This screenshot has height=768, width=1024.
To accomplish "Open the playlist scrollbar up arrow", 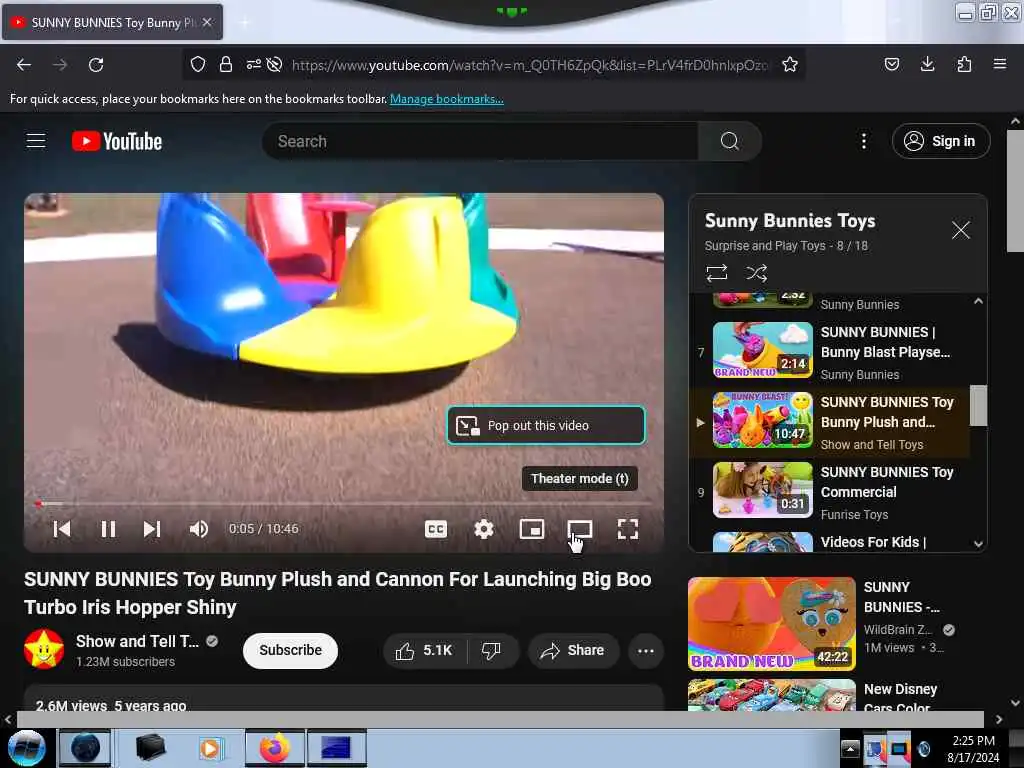I will [978, 301].
